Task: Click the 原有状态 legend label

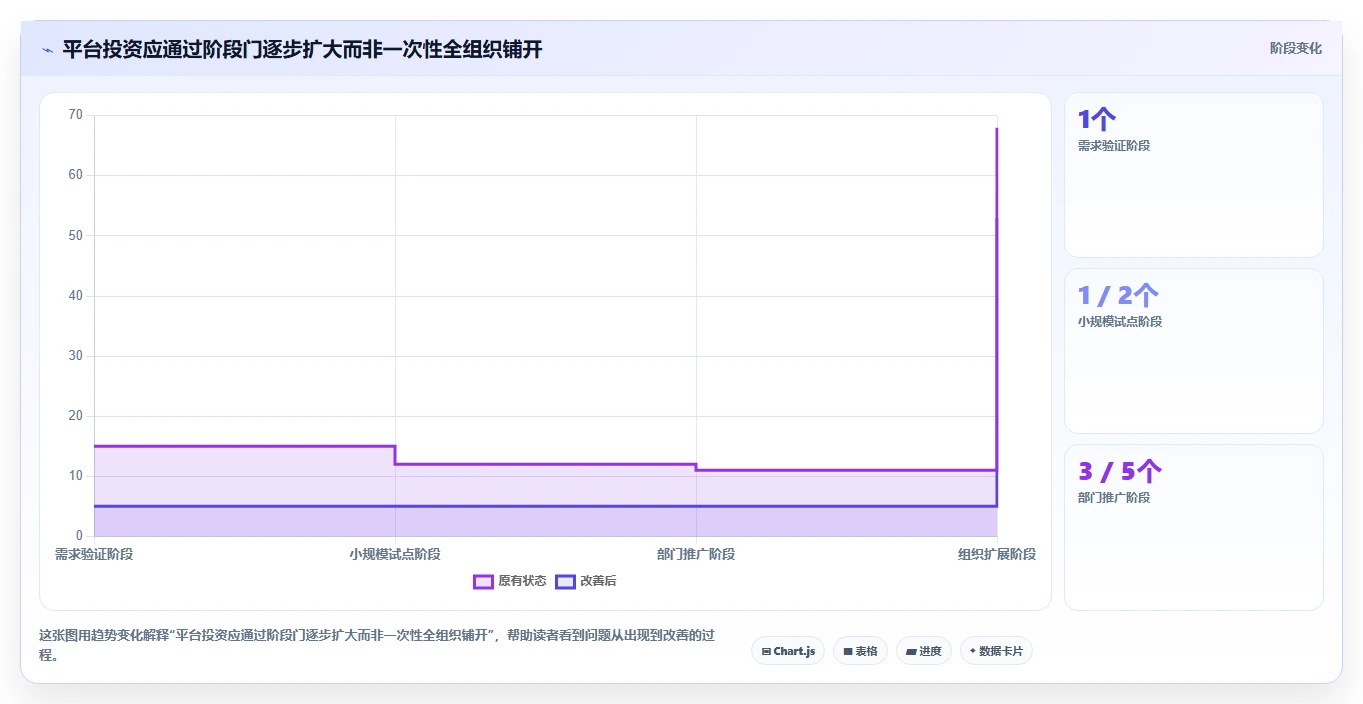Action: pyautogui.click(x=522, y=581)
